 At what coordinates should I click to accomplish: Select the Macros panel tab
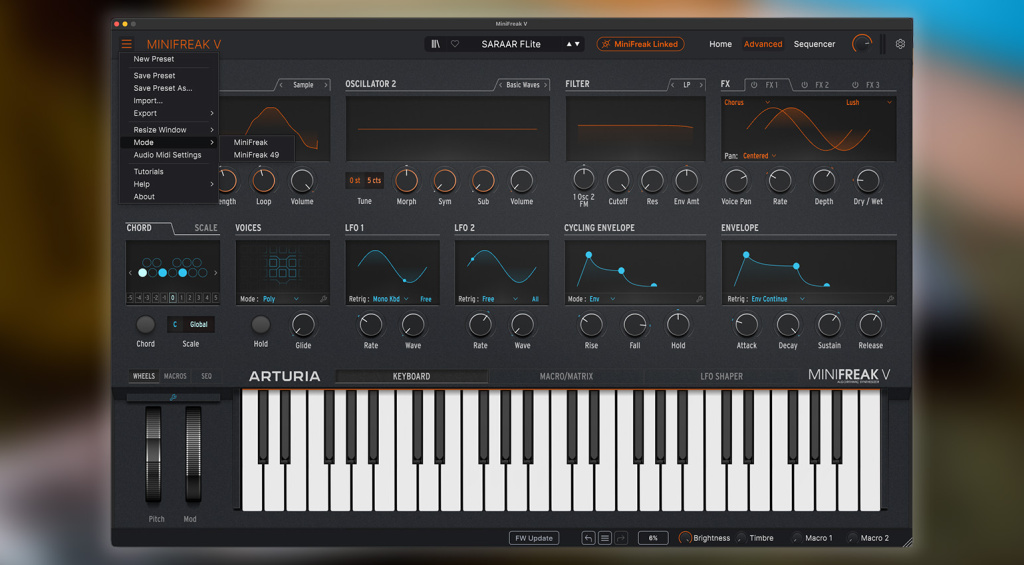pyautogui.click(x=175, y=376)
